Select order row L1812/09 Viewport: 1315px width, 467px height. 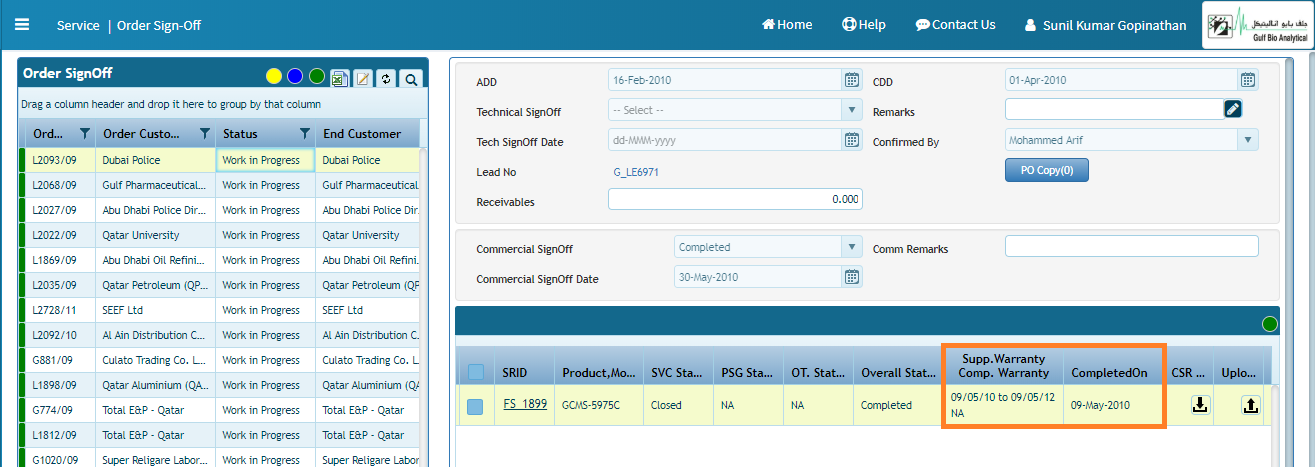[x=219, y=435]
